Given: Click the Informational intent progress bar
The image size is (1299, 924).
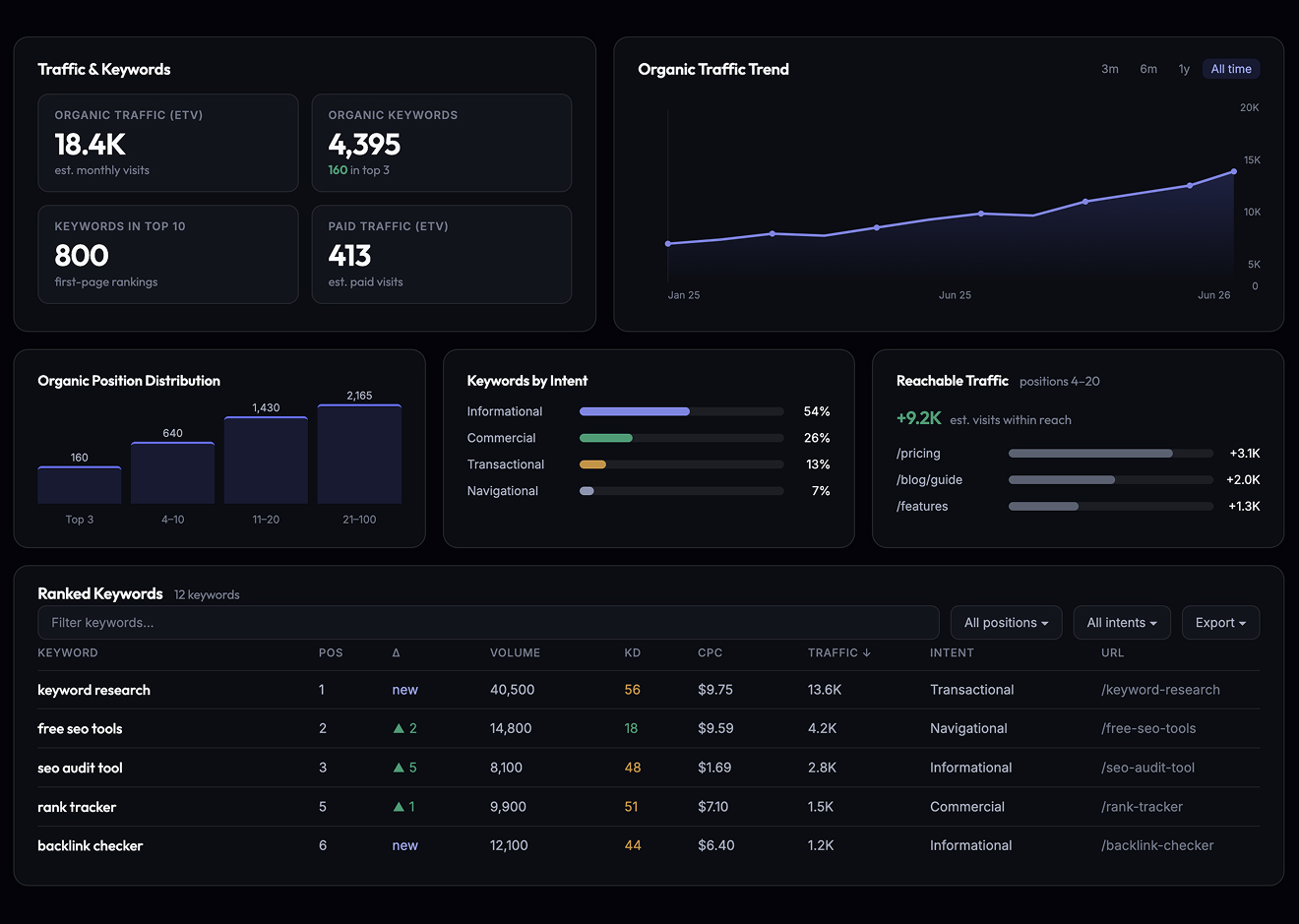Looking at the screenshot, I should point(681,411).
